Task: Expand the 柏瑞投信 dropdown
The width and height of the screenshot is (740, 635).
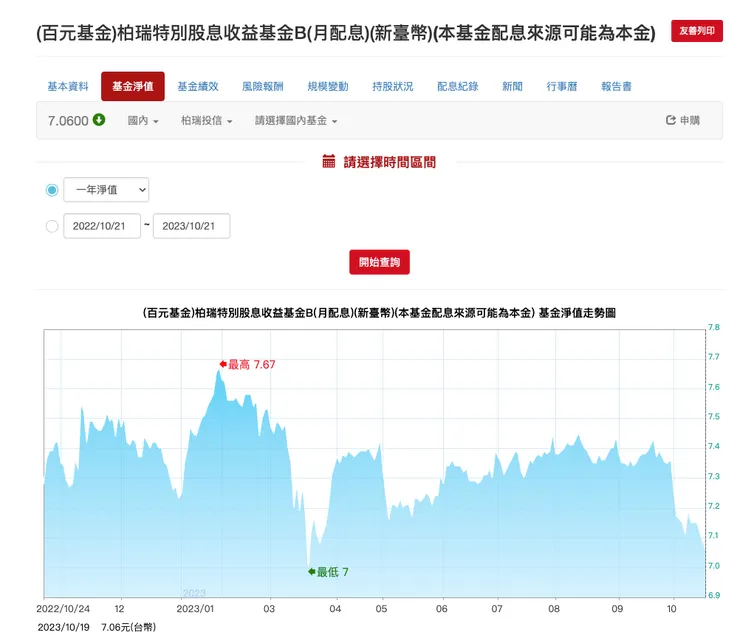Action: 207,121
